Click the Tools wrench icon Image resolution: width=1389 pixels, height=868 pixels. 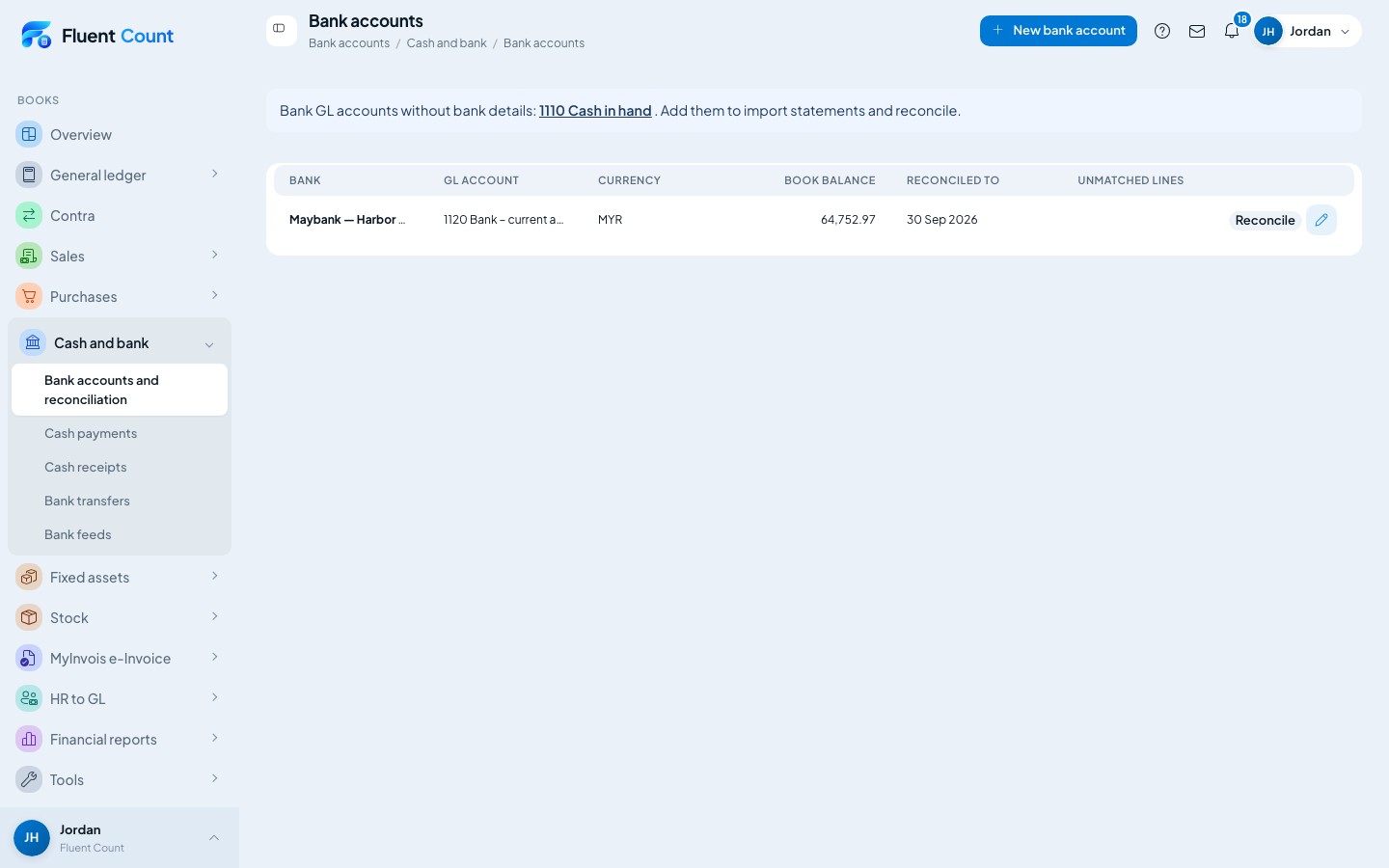29,779
